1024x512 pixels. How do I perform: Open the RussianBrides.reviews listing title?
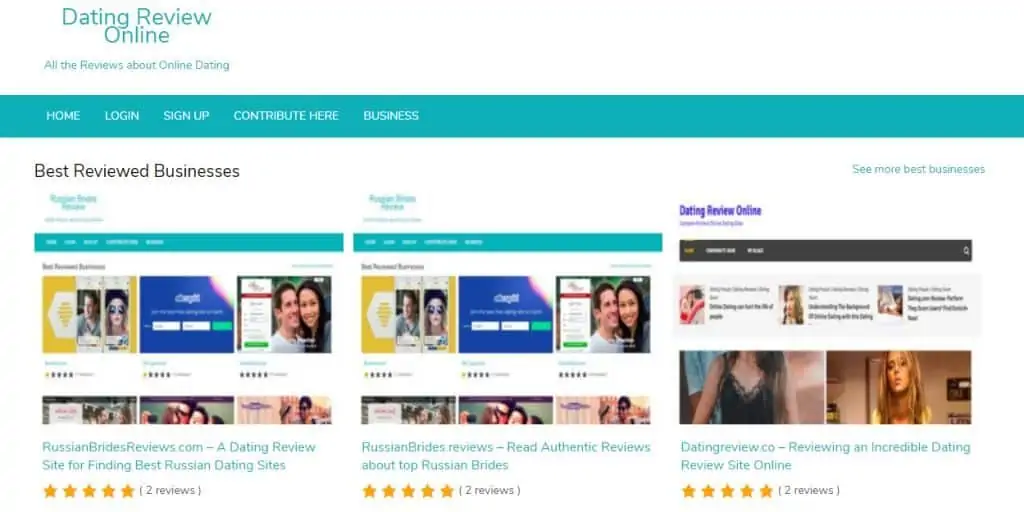coord(506,456)
